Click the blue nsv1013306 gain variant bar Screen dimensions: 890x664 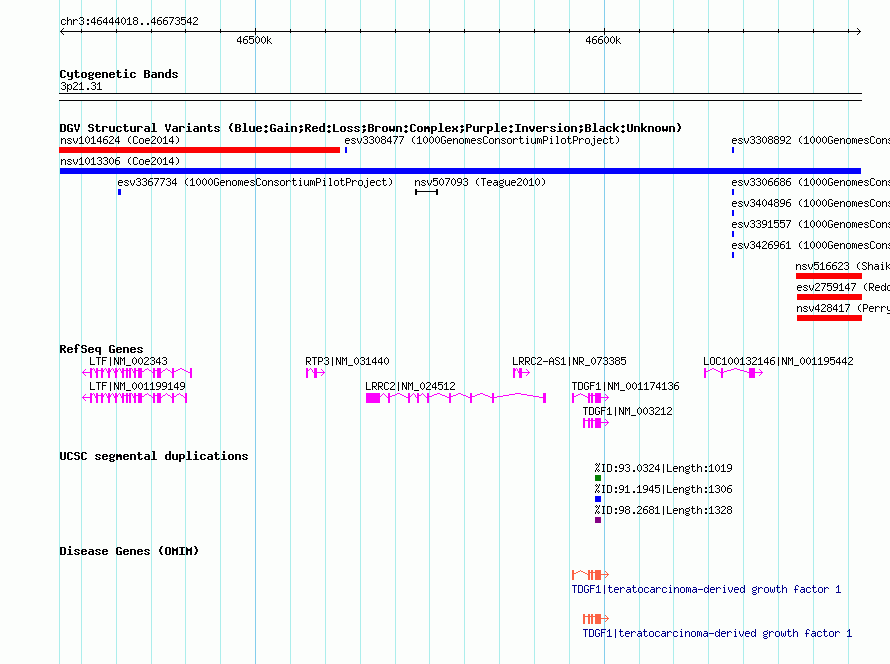(x=460, y=171)
